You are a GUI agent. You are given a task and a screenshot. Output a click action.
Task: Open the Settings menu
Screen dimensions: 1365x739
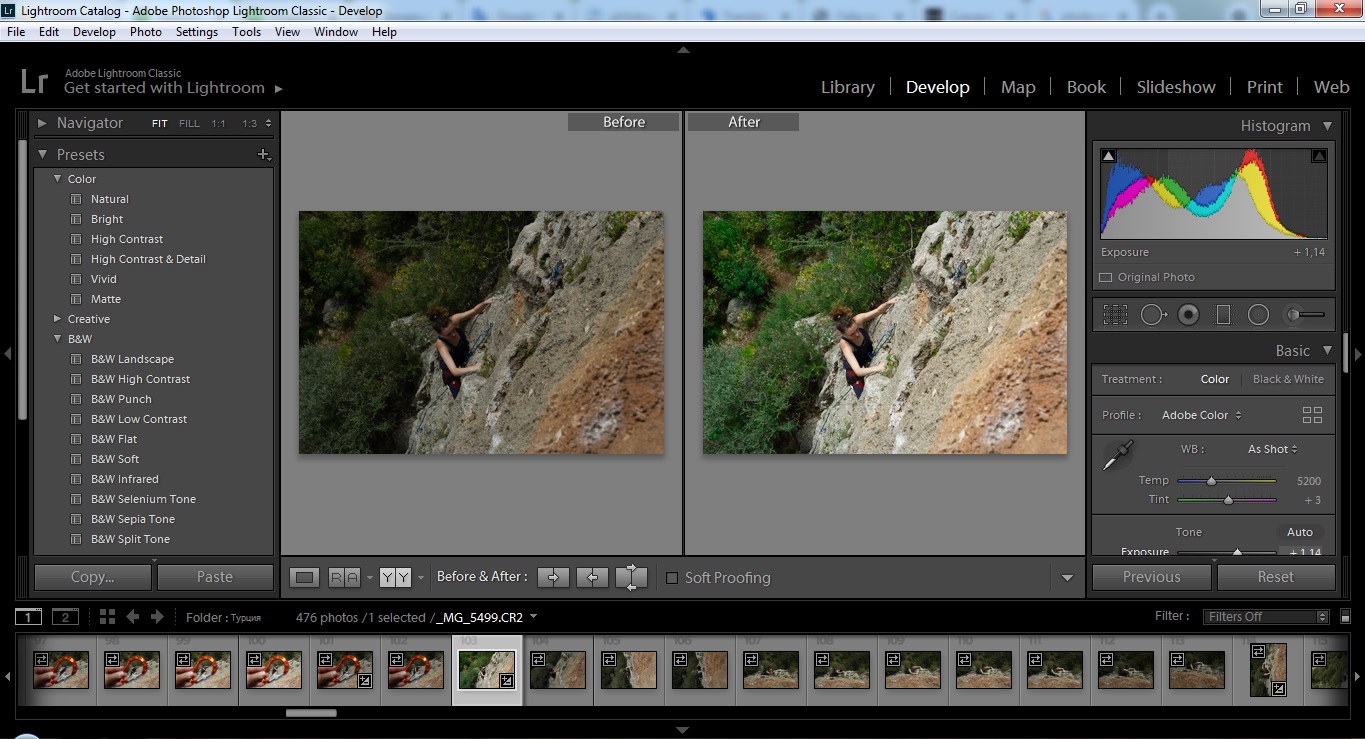[197, 32]
